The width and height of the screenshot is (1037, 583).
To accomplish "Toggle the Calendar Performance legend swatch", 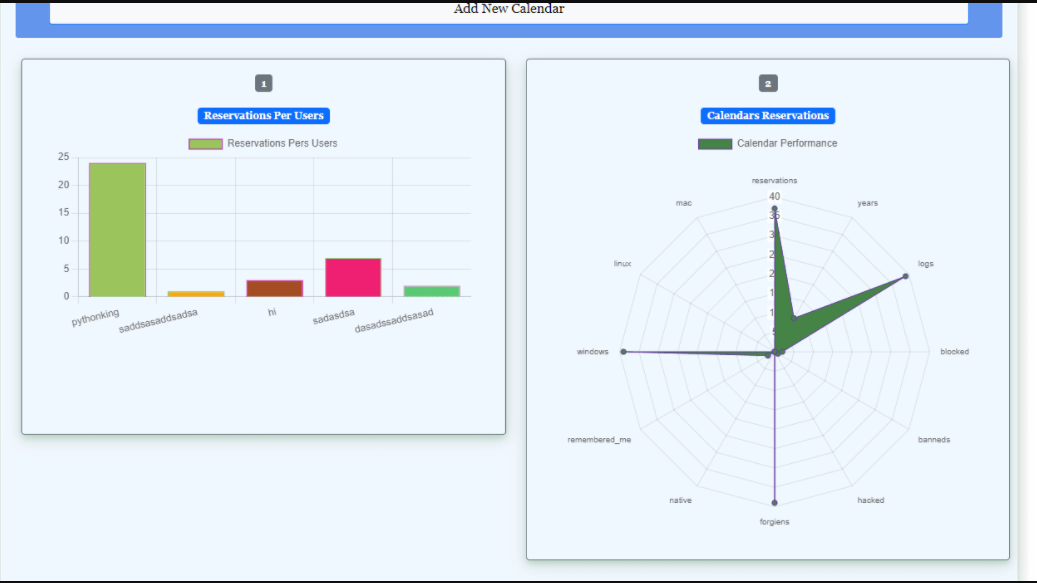I will pos(715,144).
